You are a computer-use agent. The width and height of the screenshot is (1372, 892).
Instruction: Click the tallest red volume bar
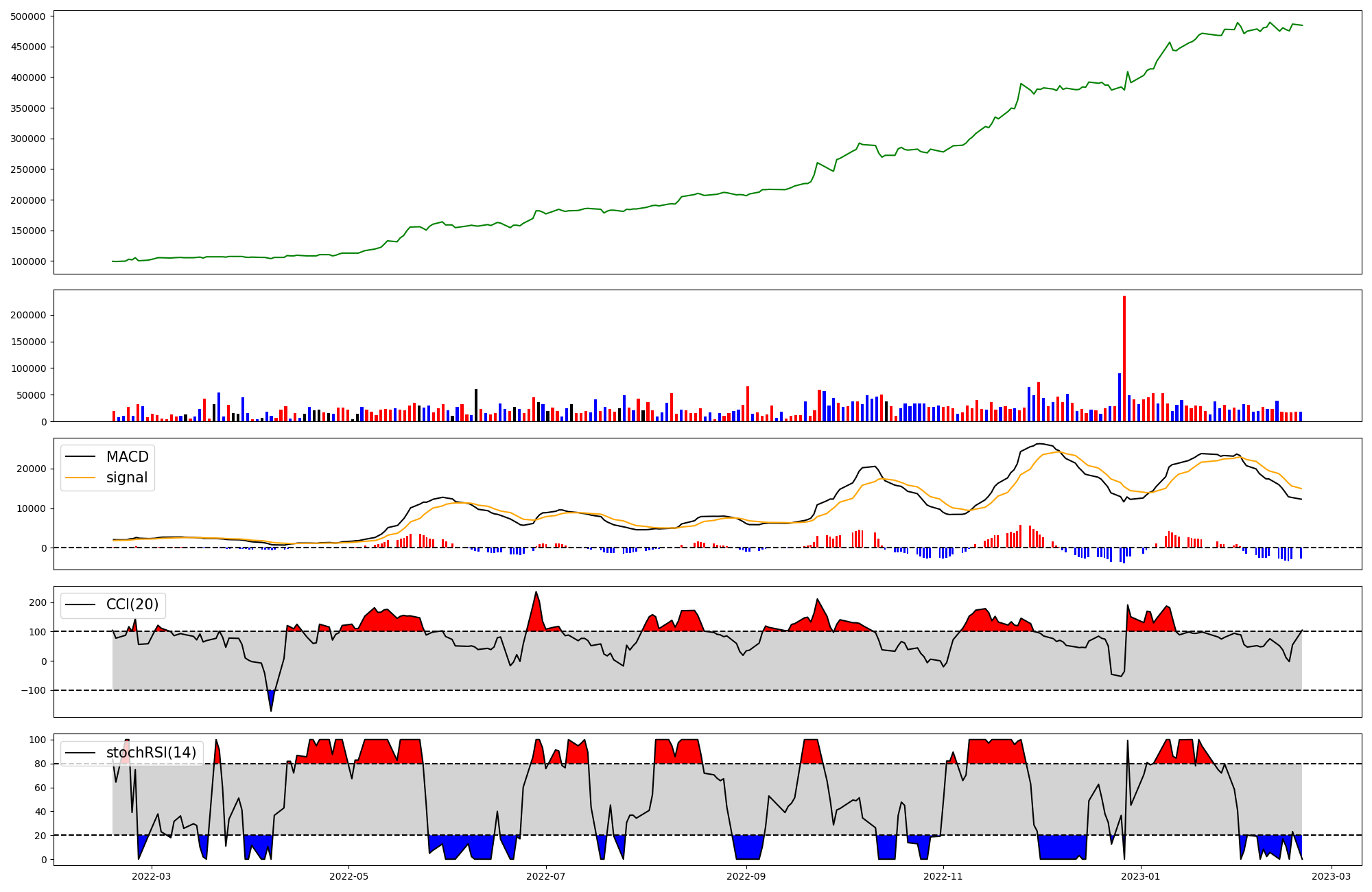[1124, 357]
